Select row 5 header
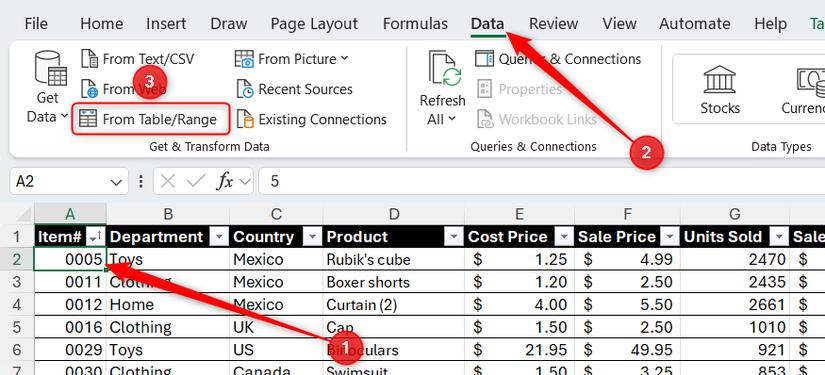This screenshot has height=375, width=825. [17, 327]
